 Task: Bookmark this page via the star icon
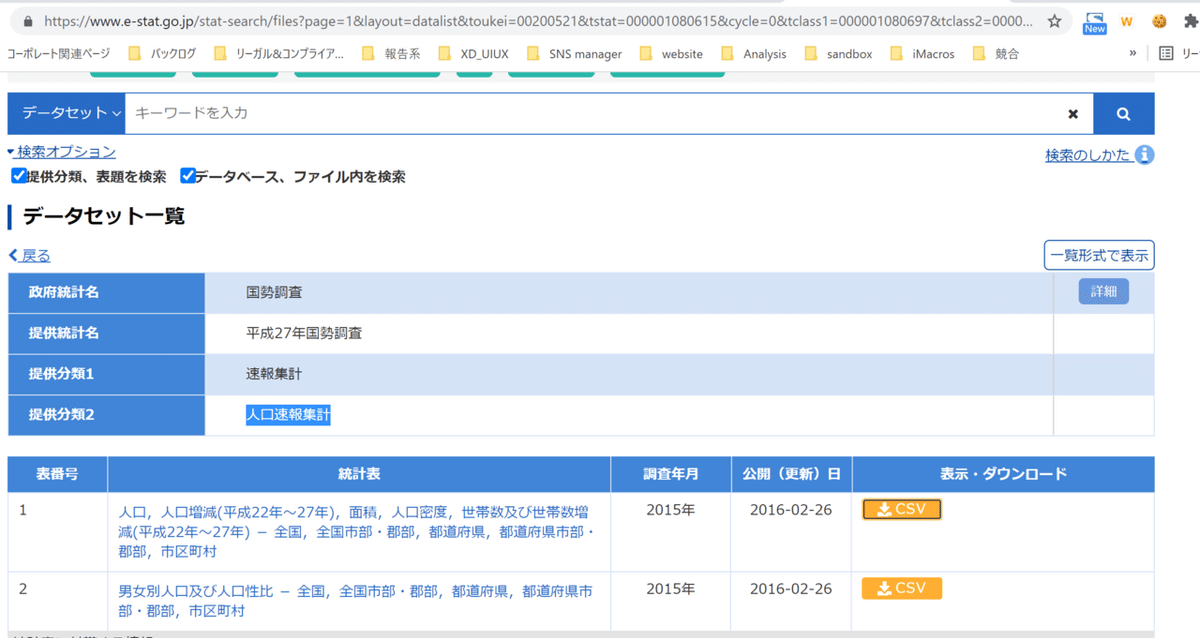pos(1053,19)
